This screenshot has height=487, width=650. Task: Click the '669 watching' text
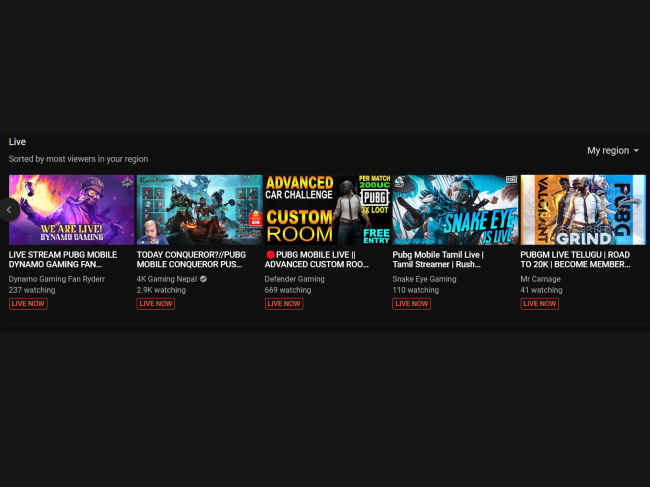pos(288,290)
